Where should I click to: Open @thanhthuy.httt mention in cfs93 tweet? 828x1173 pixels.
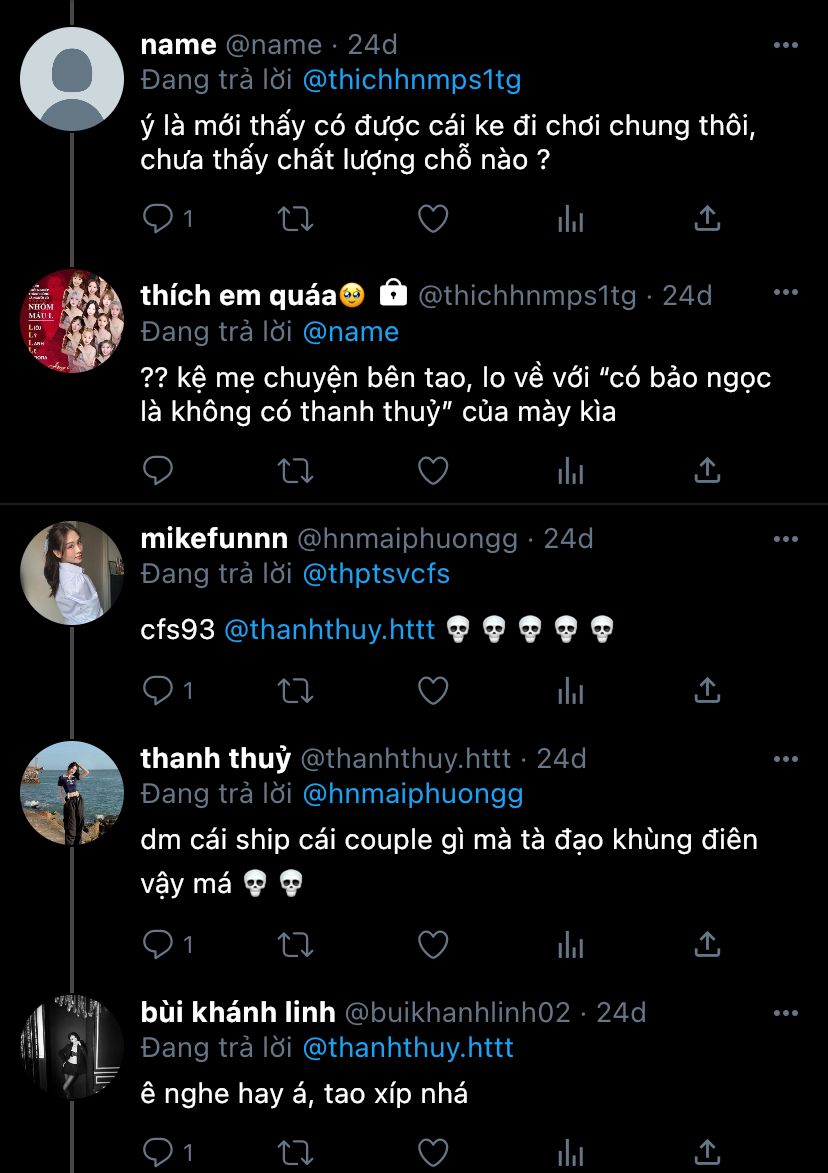[330, 629]
